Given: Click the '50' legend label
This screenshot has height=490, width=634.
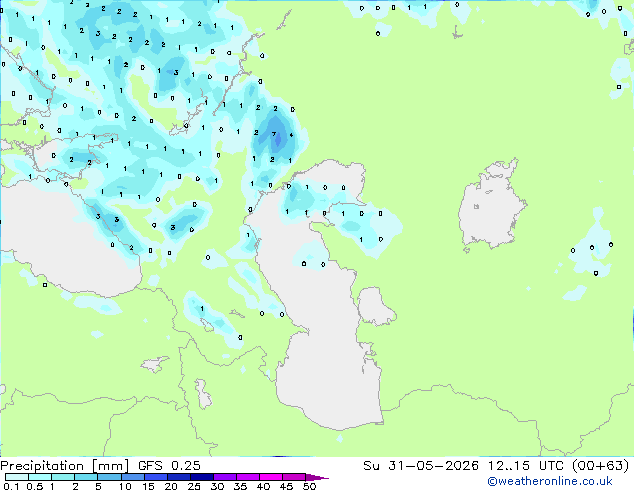Looking at the screenshot, I should (309, 486).
